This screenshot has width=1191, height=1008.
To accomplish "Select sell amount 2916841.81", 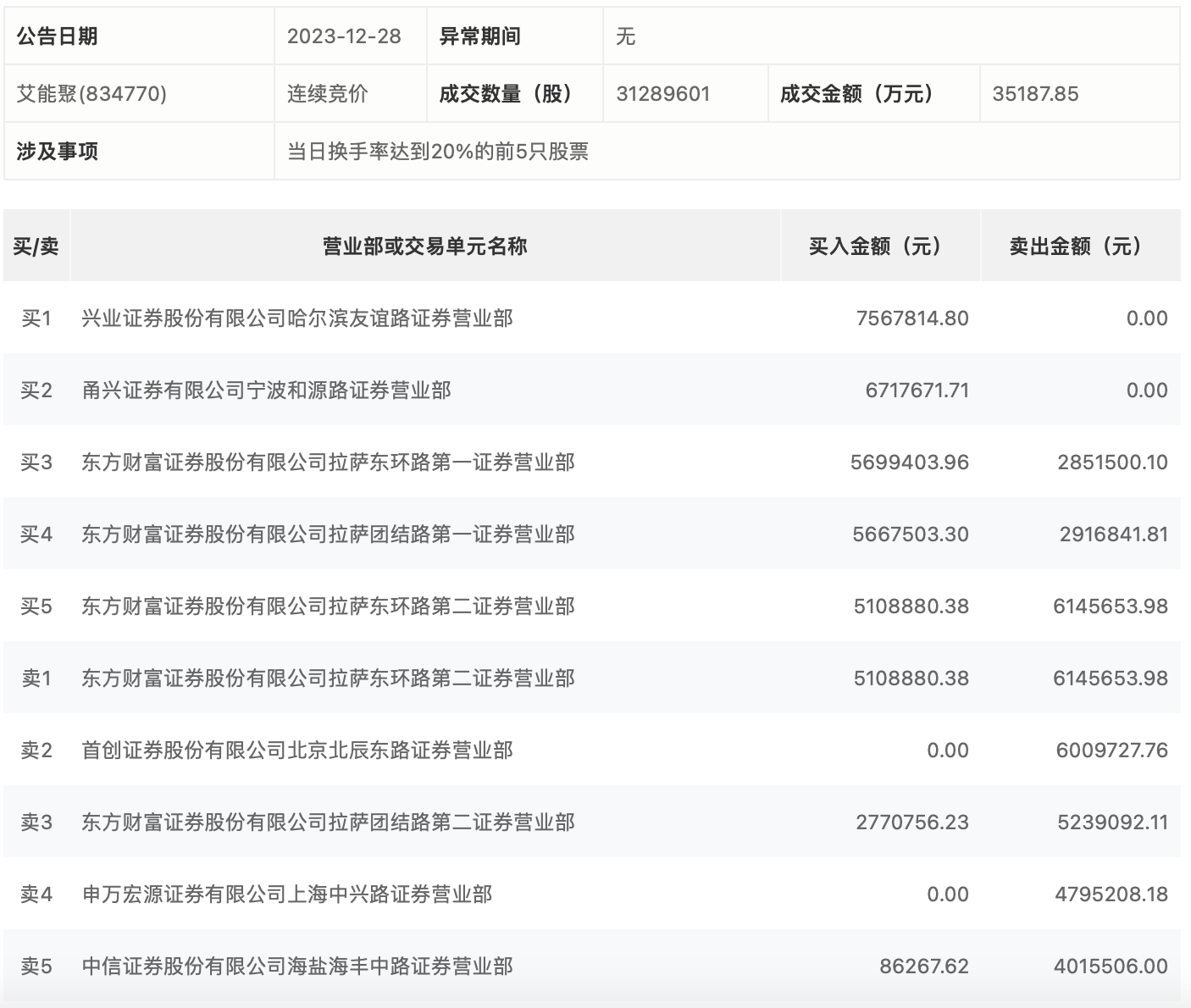I will click(1114, 534).
